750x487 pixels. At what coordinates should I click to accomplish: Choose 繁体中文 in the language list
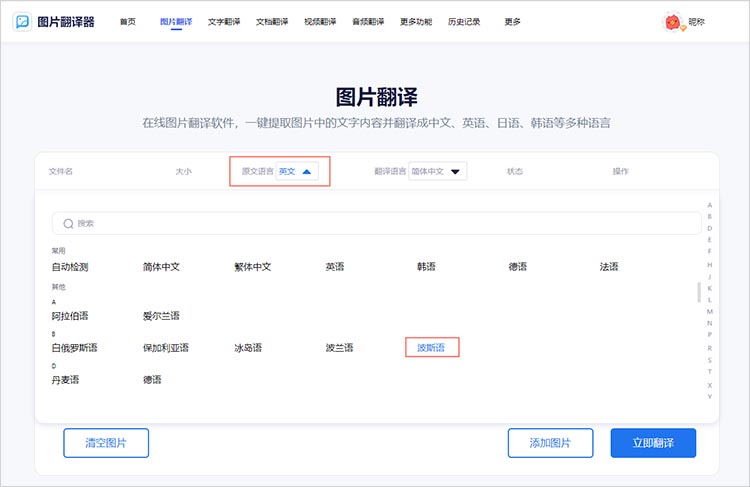click(253, 267)
